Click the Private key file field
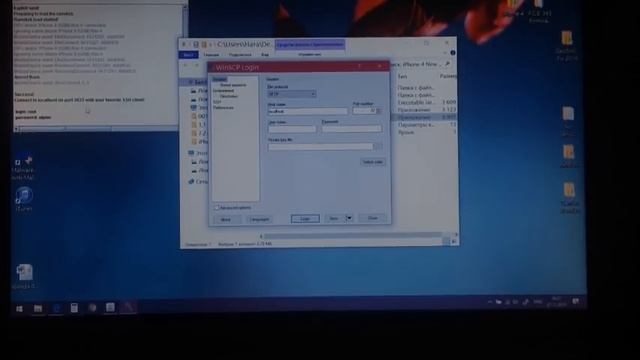Screen dimensions: 640x360 [320, 147]
